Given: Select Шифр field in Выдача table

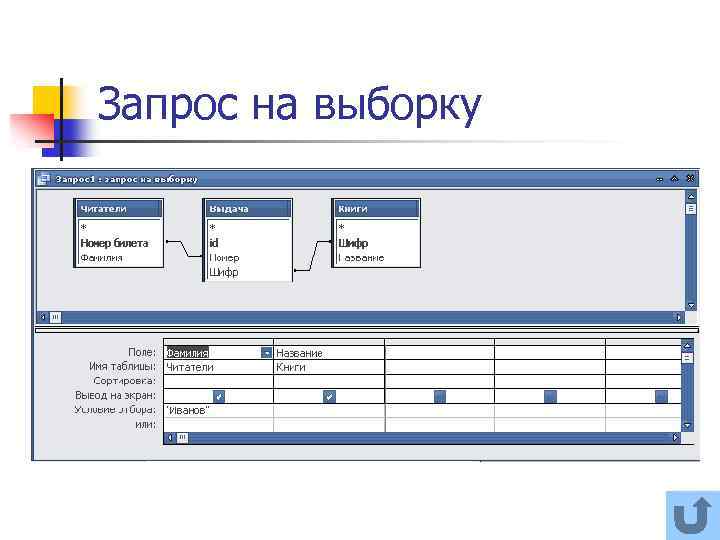Looking at the screenshot, I should pos(224,272).
